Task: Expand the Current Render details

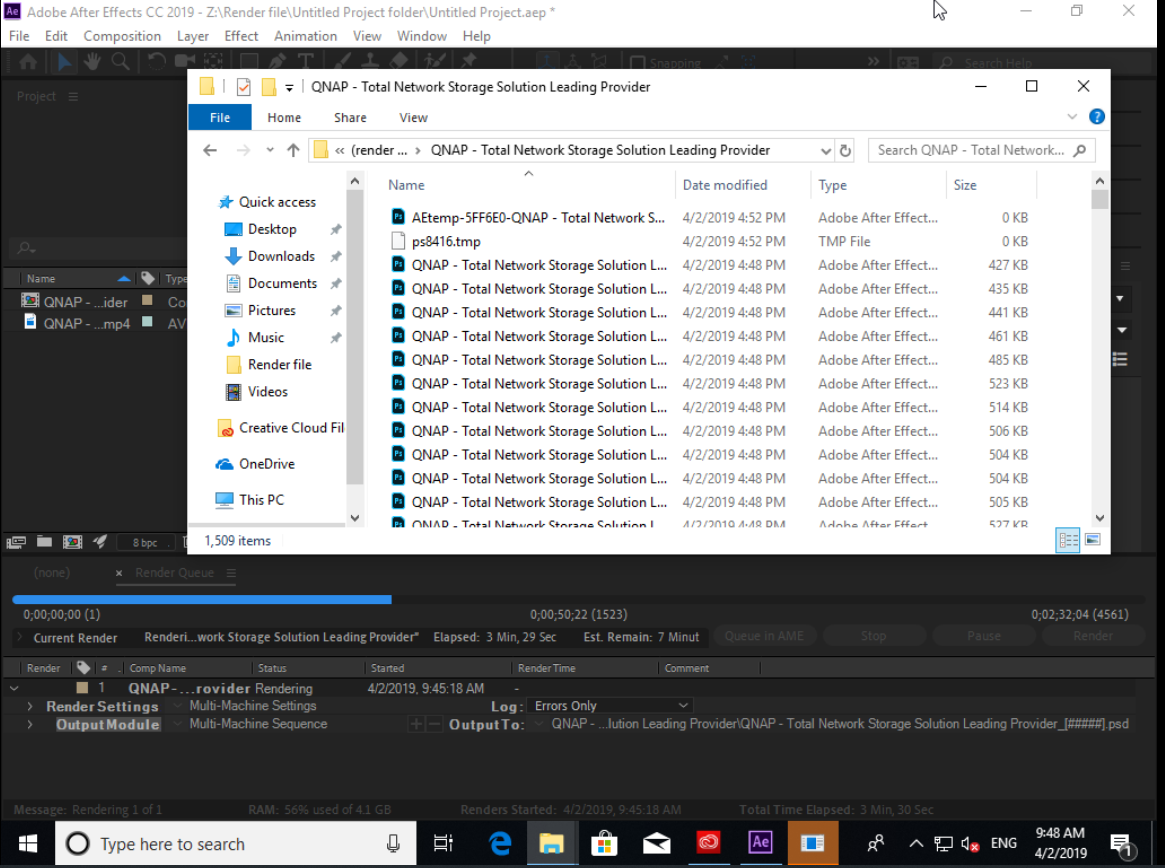Action: tap(19, 638)
